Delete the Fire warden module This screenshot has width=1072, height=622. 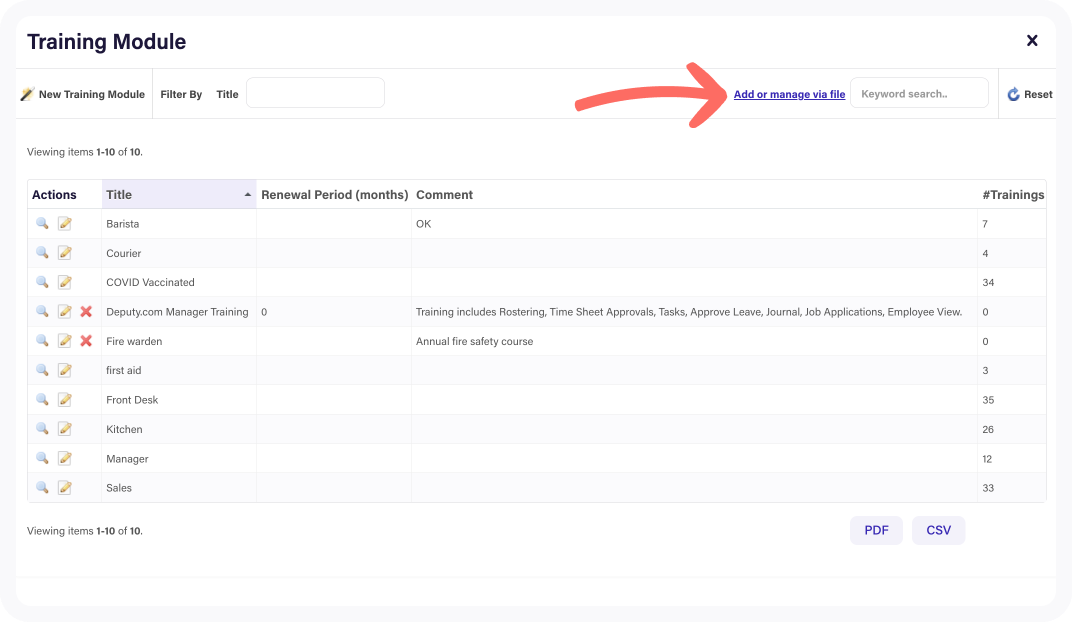click(86, 341)
